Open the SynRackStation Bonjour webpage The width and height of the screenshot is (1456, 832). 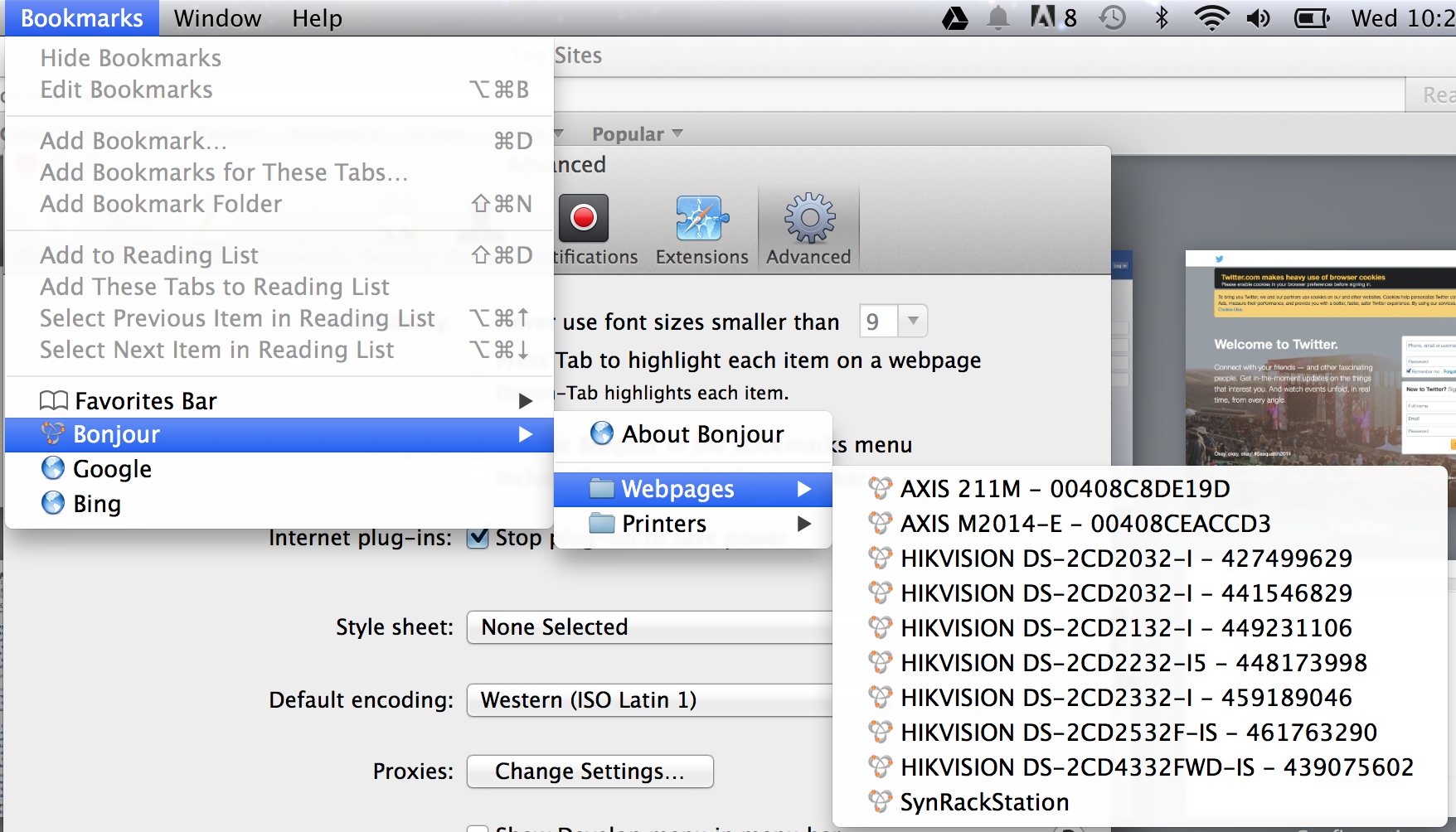[x=984, y=802]
